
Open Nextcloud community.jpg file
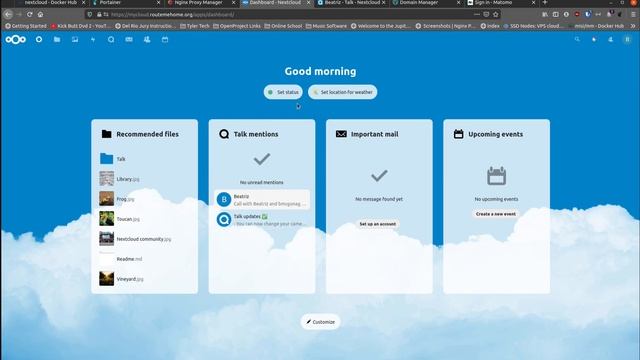[144, 239]
